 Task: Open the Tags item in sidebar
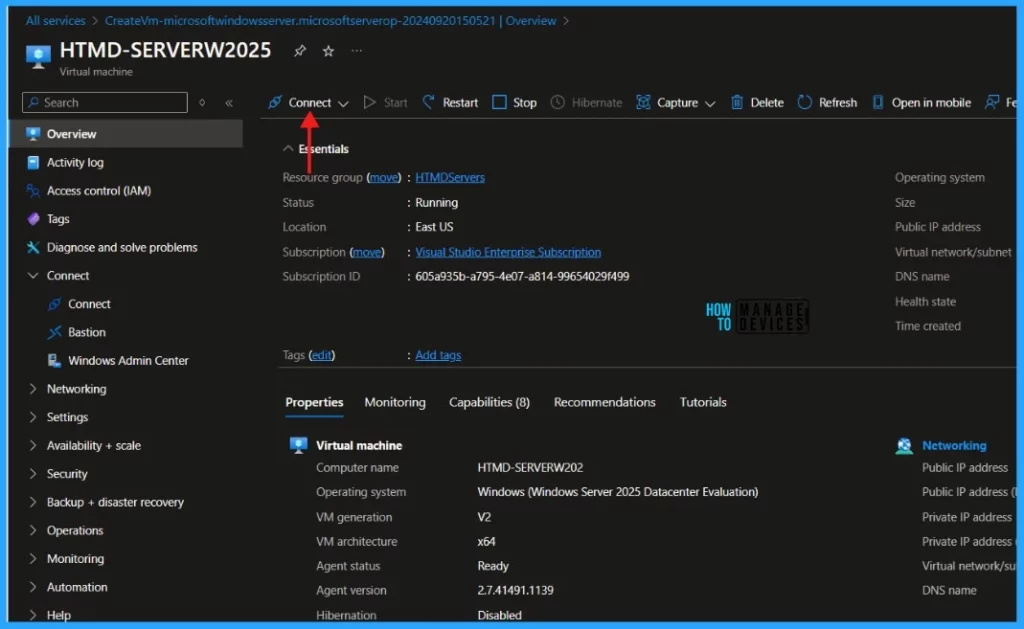tap(58, 219)
